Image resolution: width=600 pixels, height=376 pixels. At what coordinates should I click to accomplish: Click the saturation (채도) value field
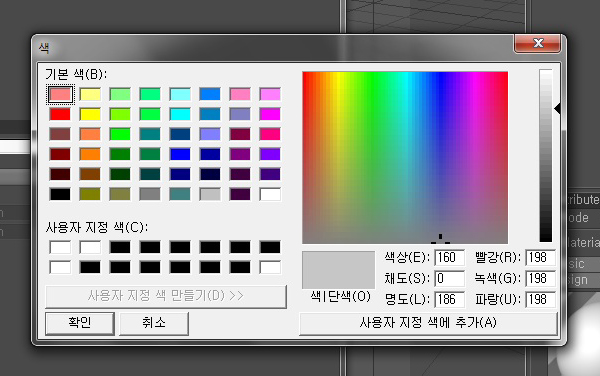pyautogui.click(x=449, y=278)
